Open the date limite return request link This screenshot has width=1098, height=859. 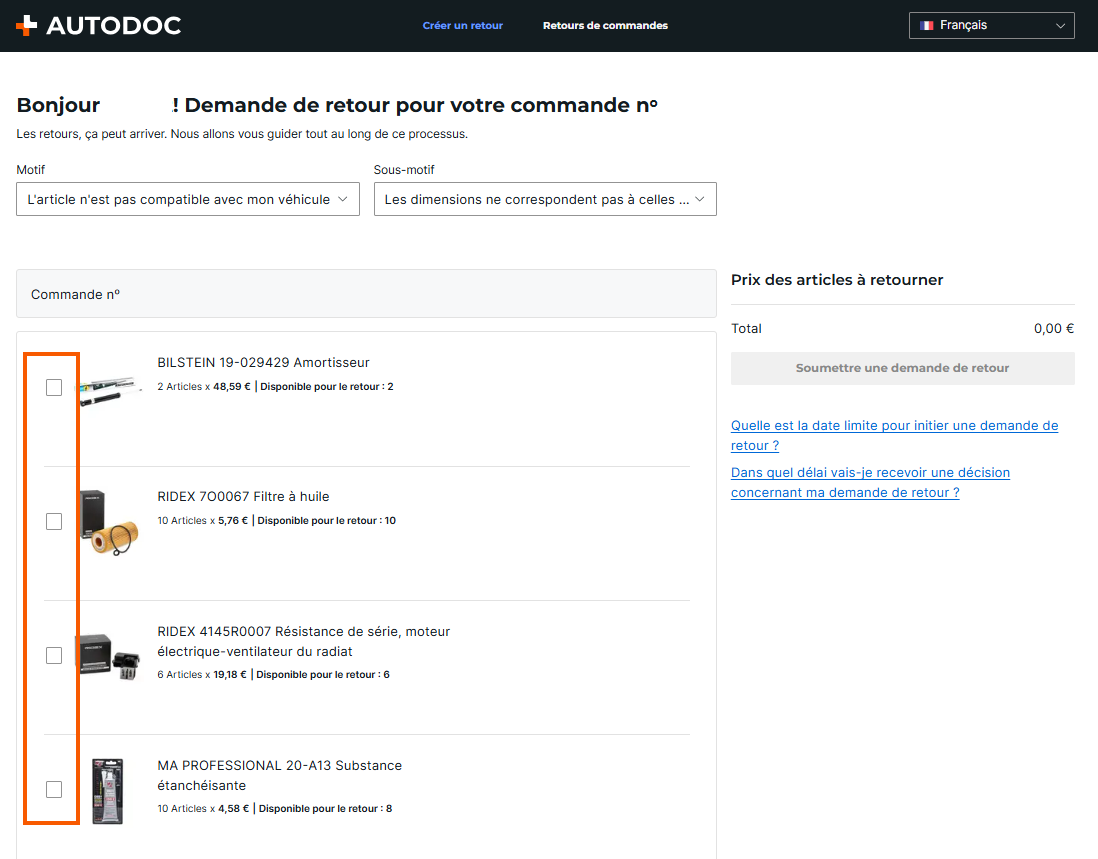tap(894, 435)
